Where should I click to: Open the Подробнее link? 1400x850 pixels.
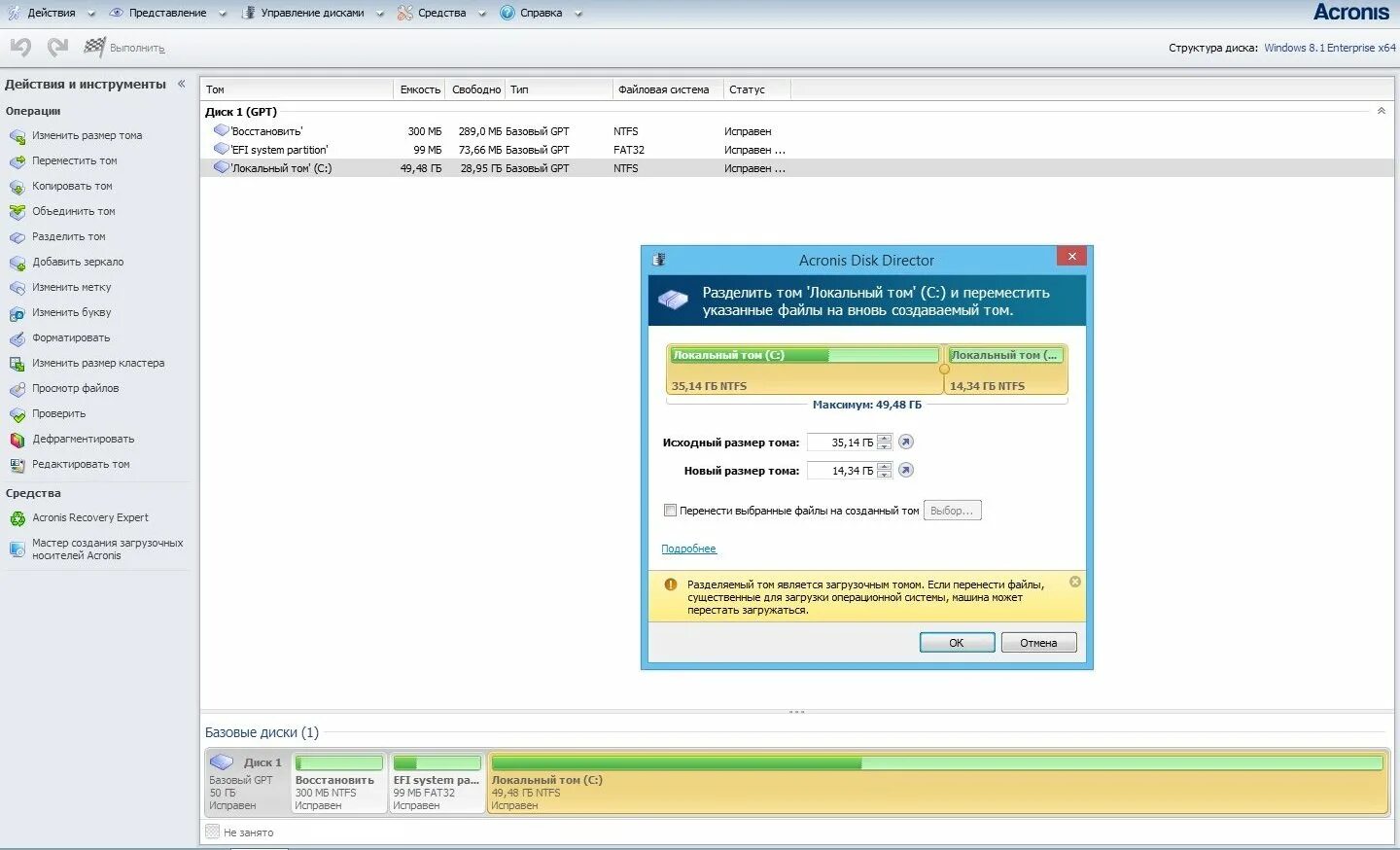[x=688, y=549]
